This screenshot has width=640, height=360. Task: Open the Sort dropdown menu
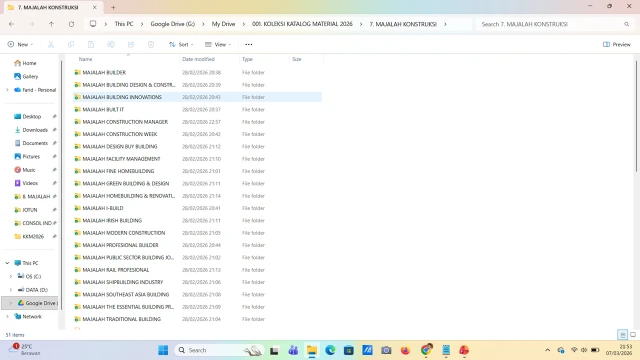[181, 44]
